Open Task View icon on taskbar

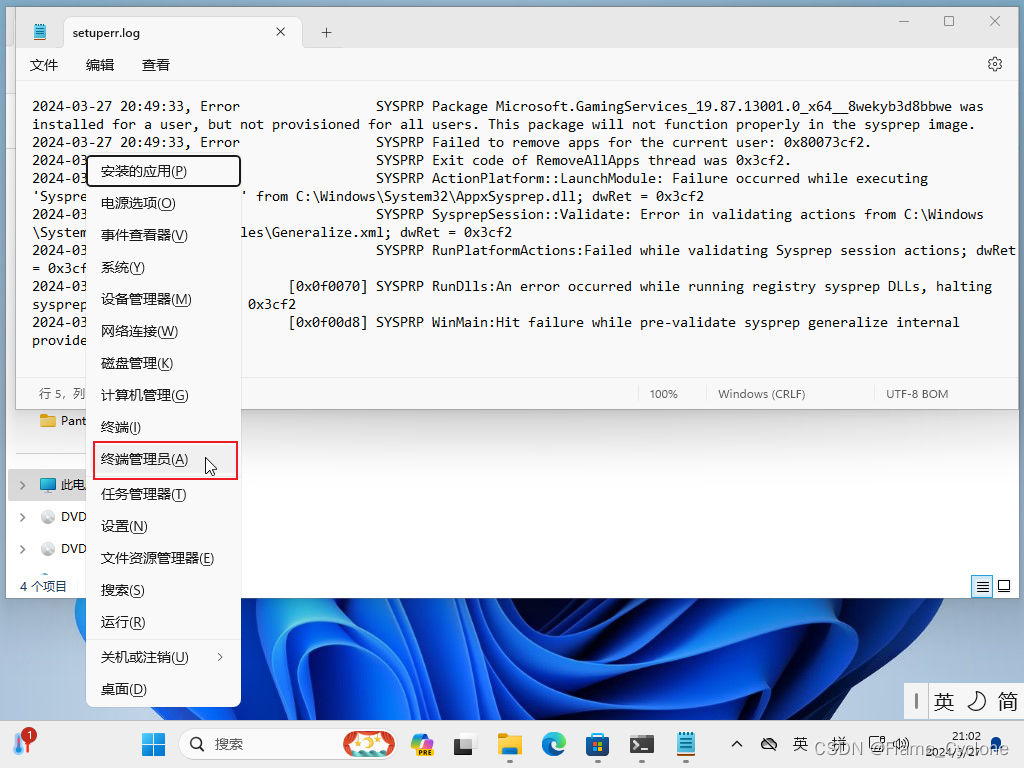pos(464,744)
